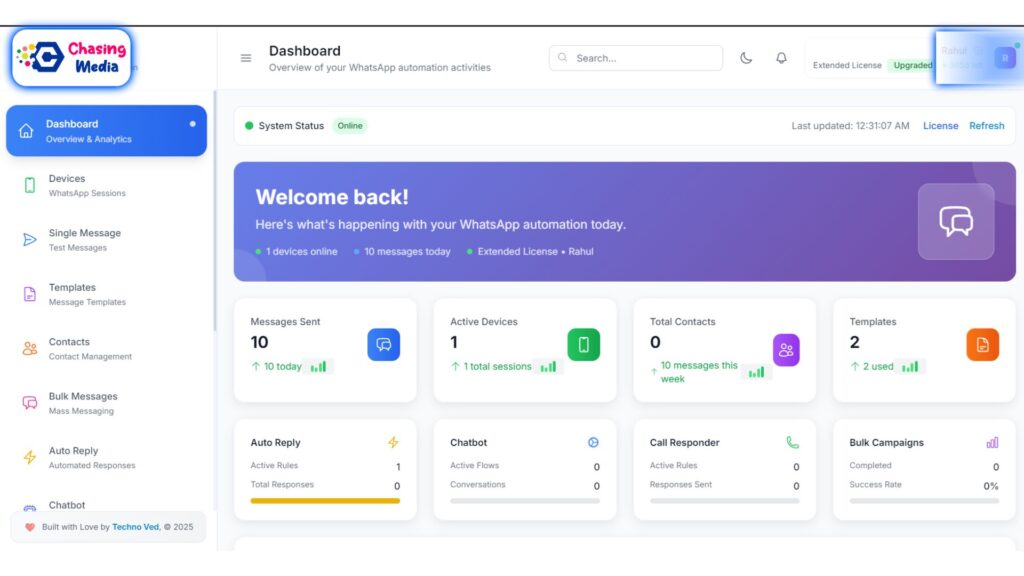Click the License link
This screenshot has height=576, width=1024.
tap(940, 126)
